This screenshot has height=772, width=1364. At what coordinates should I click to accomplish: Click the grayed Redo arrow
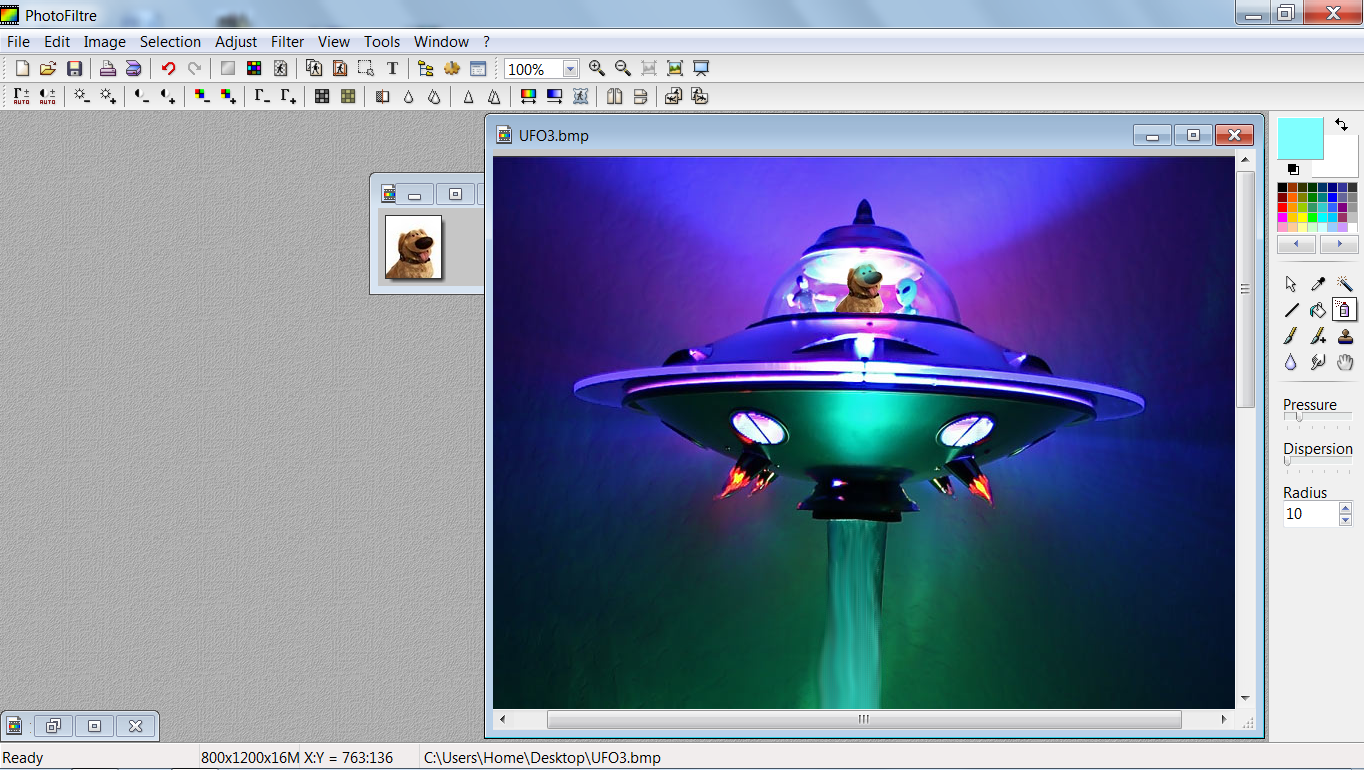tap(194, 68)
